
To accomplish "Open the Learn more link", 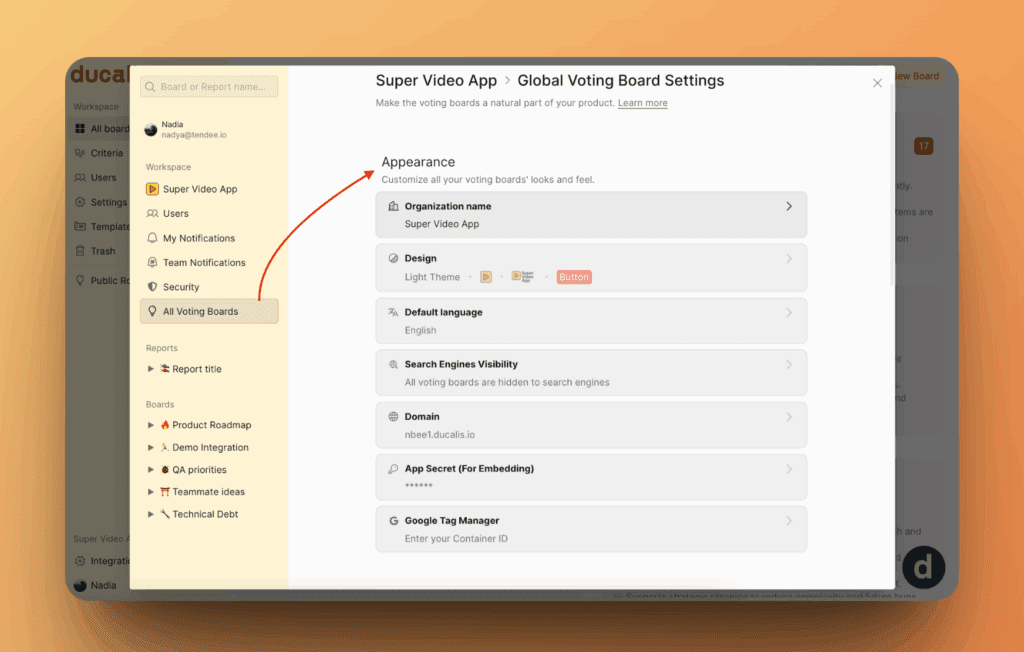I will pyautogui.click(x=642, y=103).
